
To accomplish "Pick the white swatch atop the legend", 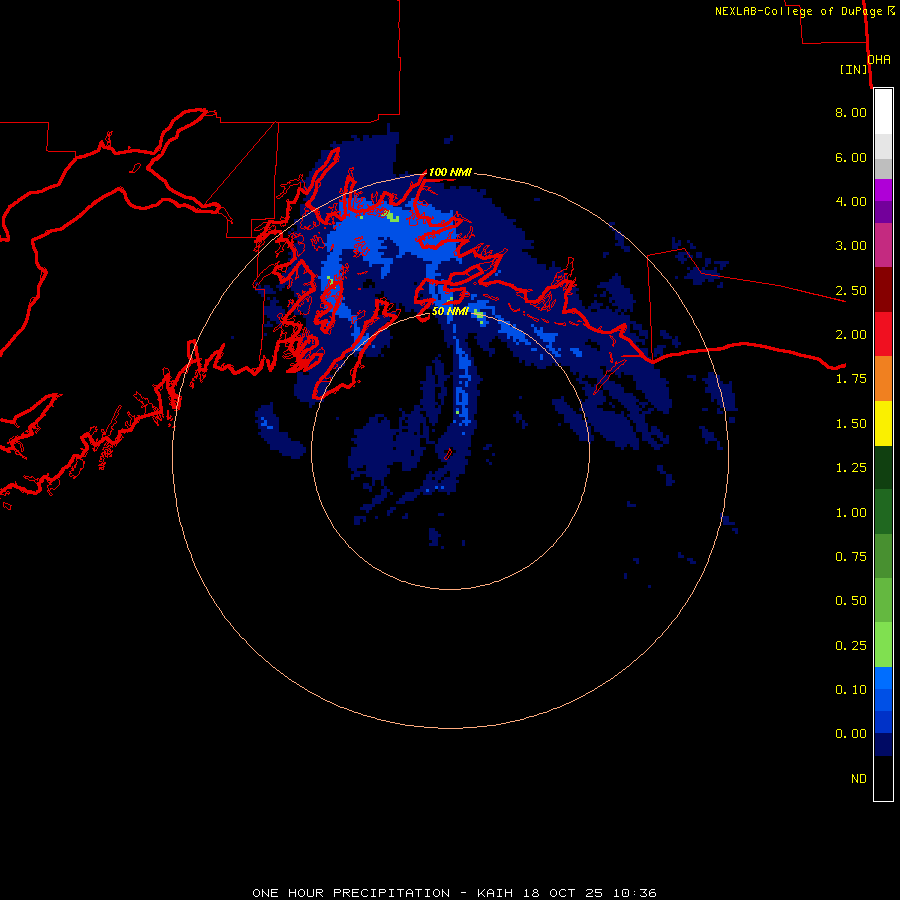I will click(883, 112).
